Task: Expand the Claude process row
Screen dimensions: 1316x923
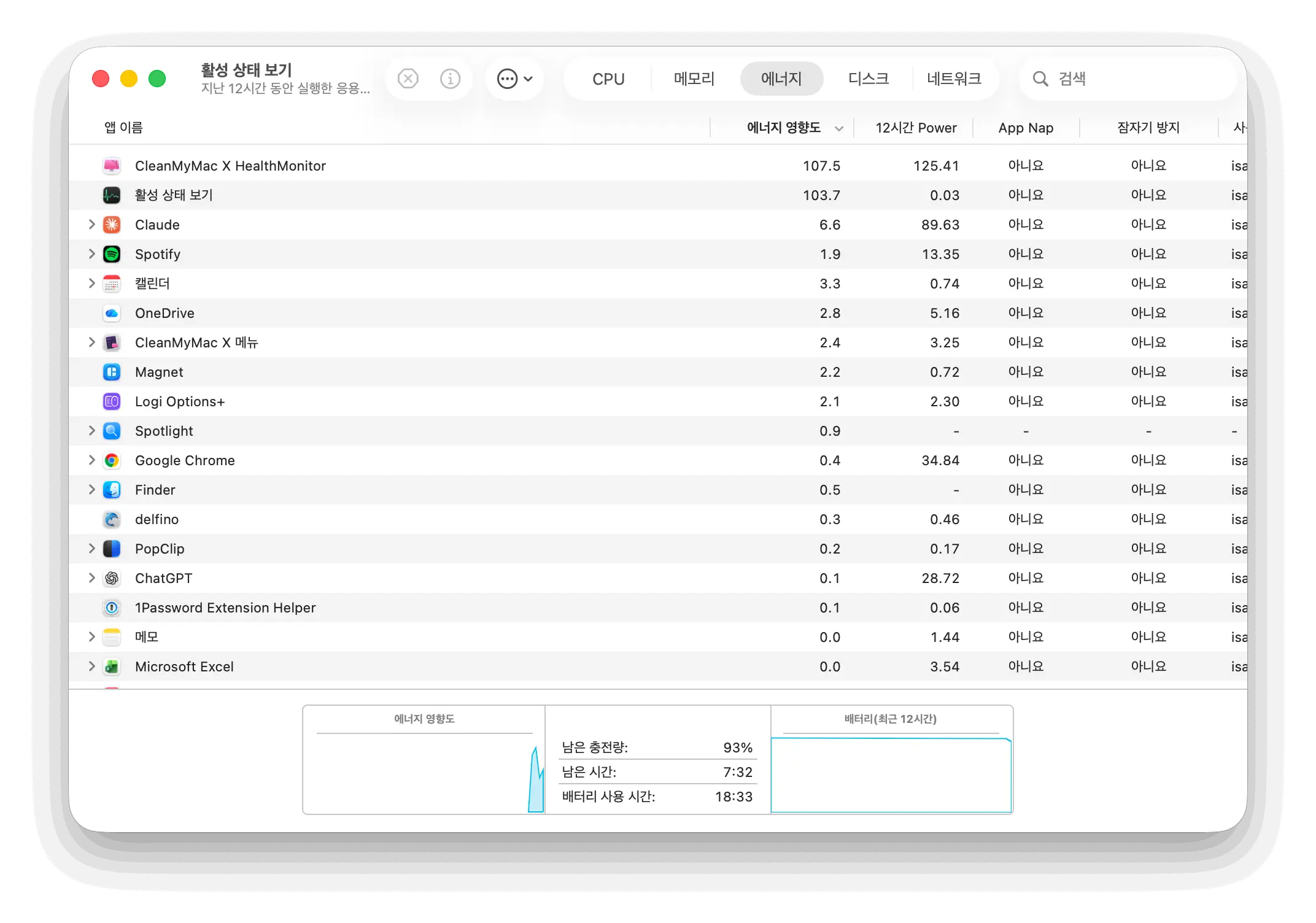Action: coord(91,225)
